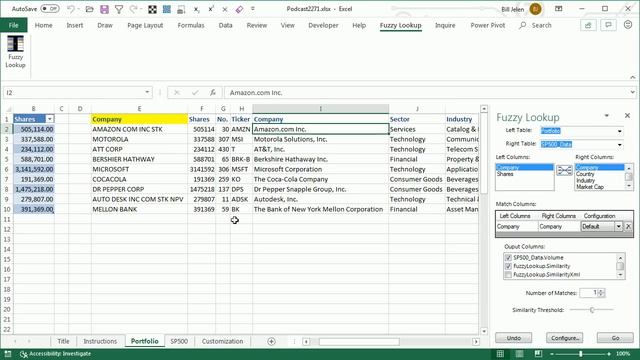This screenshot has height=360, width=640.
Task: Open Ribbon Display Options in the title bar
Action: 558,9
